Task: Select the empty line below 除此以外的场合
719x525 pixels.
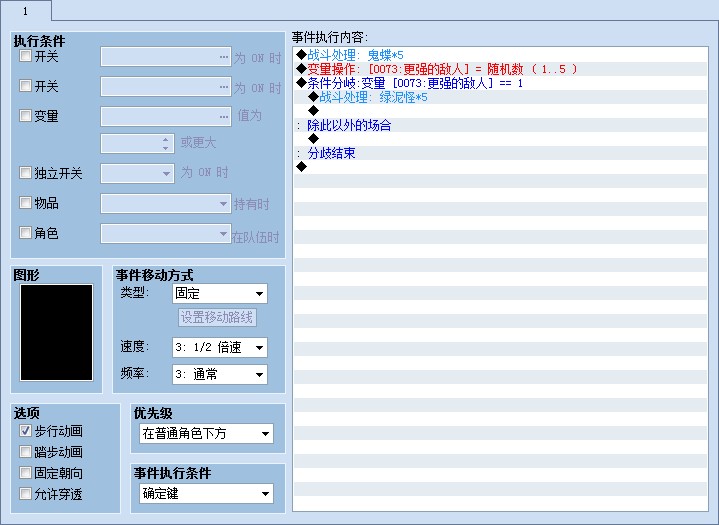Action: point(500,139)
